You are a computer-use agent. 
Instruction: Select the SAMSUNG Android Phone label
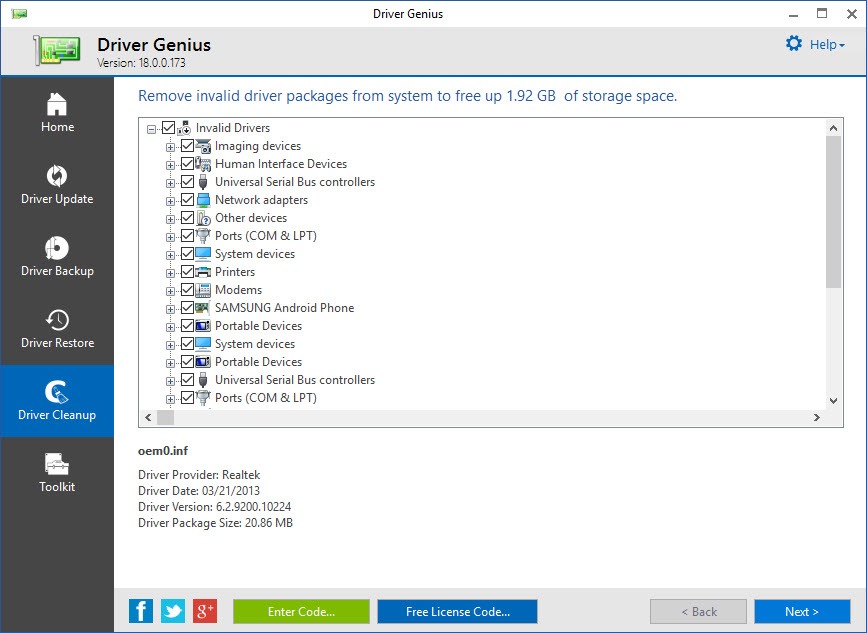pyautogui.click(x=285, y=308)
